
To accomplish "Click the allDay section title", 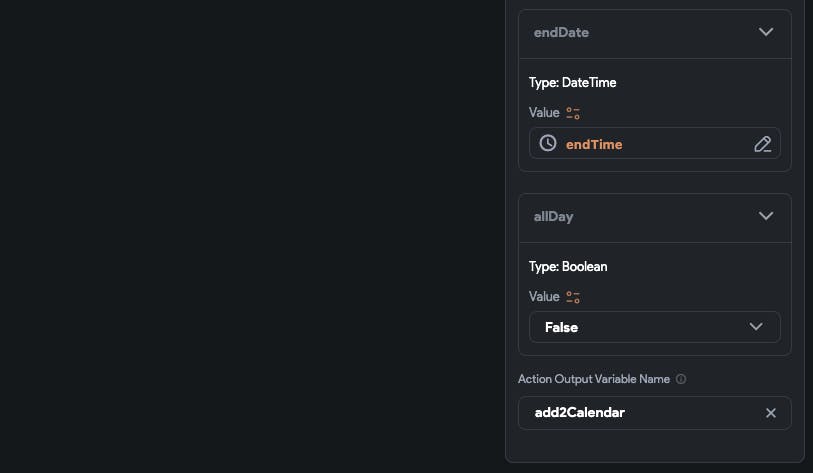I will click(x=553, y=216).
